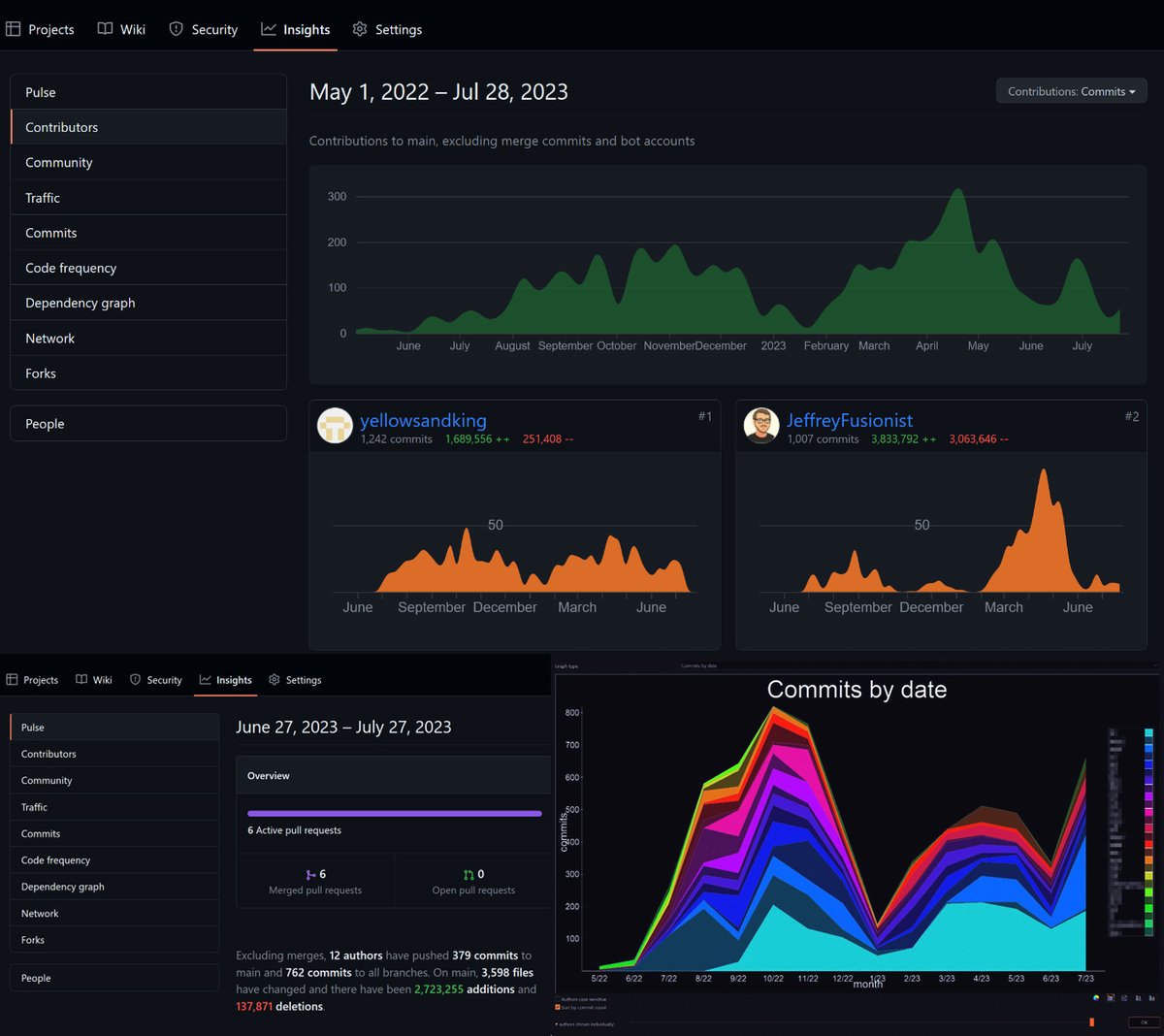The width and height of the screenshot is (1164, 1036).
Task: Open the Contributions: Commits dropdown
Action: [x=1071, y=91]
